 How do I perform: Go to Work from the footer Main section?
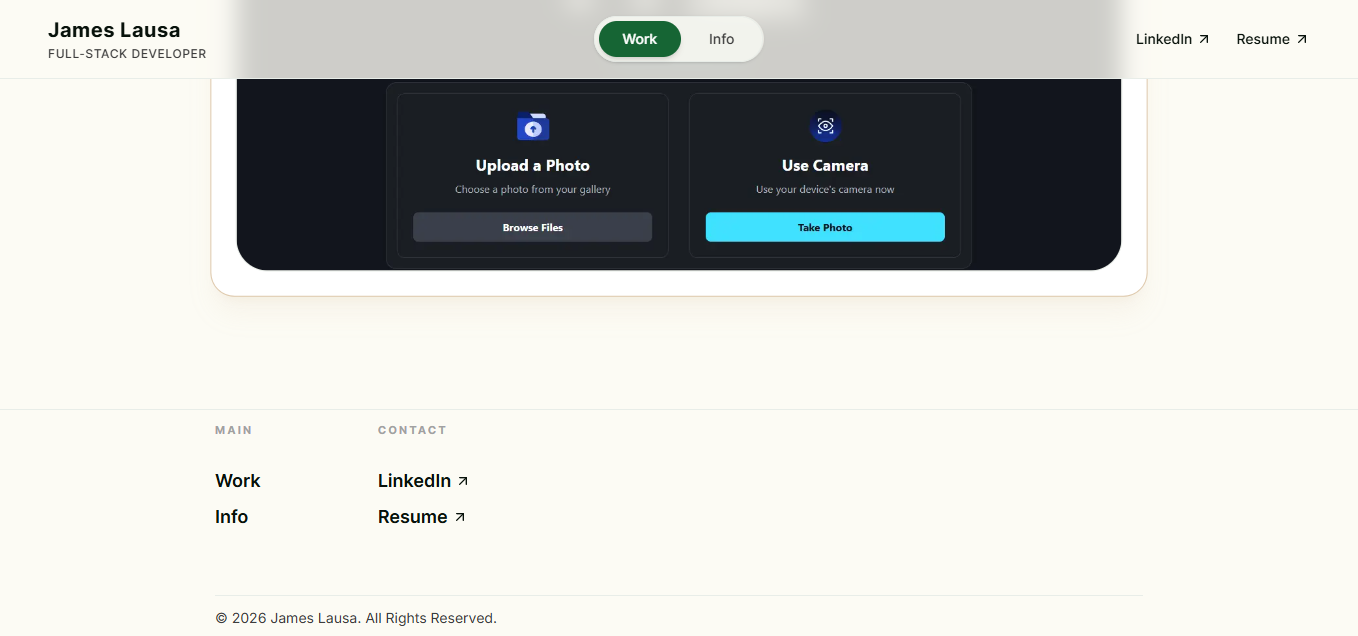237,481
